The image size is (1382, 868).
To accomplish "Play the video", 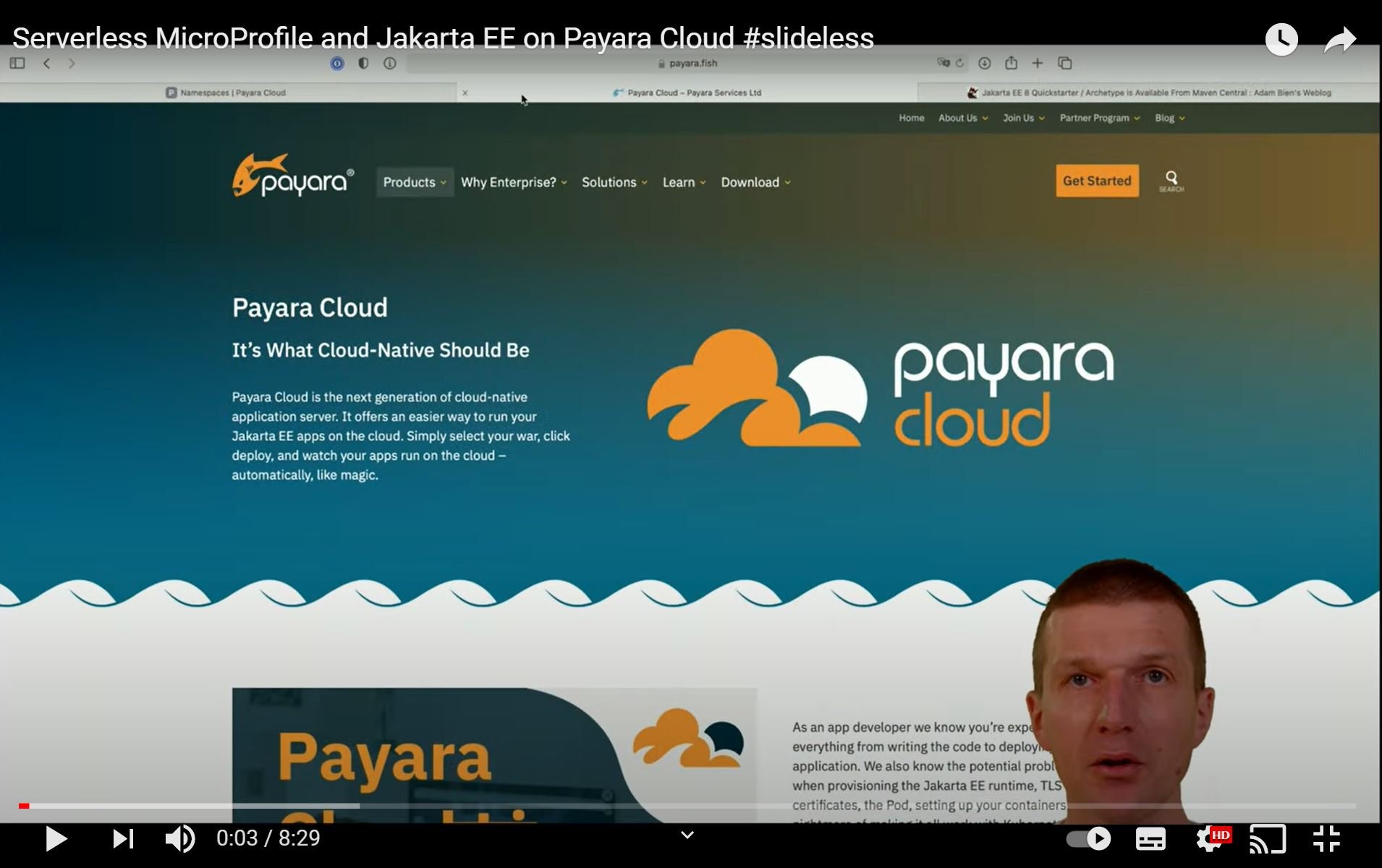I will [x=56, y=838].
